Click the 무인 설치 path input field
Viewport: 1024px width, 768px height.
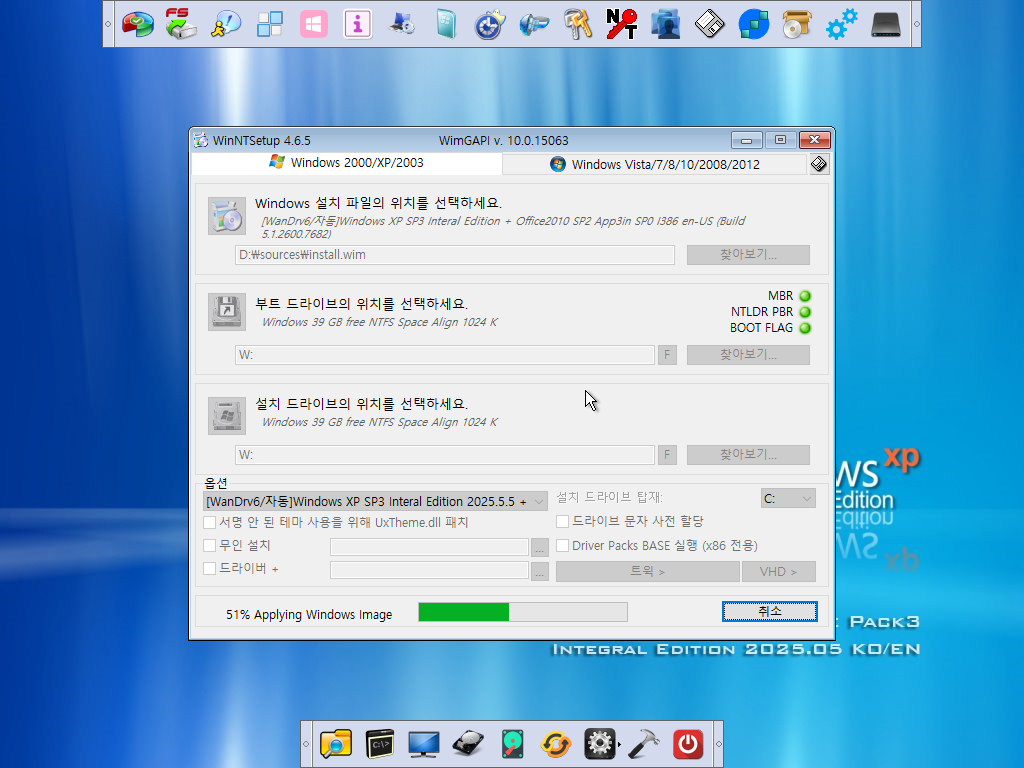(x=429, y=547)
